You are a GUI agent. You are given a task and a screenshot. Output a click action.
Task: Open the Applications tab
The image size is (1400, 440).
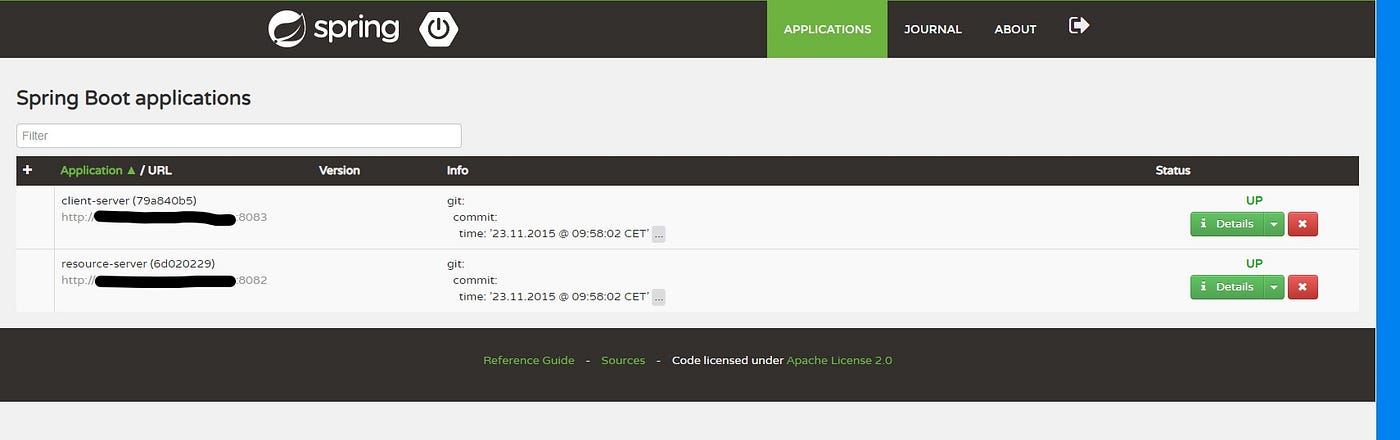[827, 29]
